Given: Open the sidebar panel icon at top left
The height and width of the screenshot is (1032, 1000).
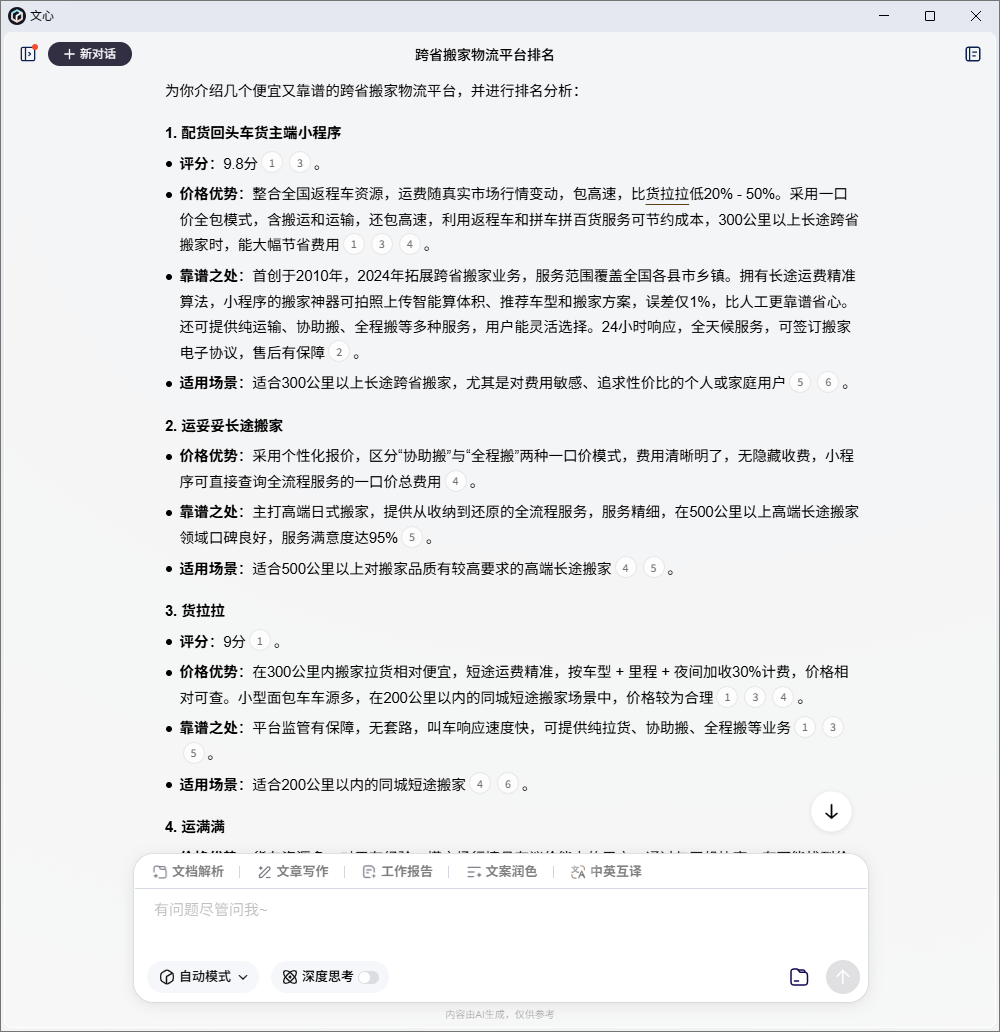Looking at the screenshot, I should tap(28, 54).
